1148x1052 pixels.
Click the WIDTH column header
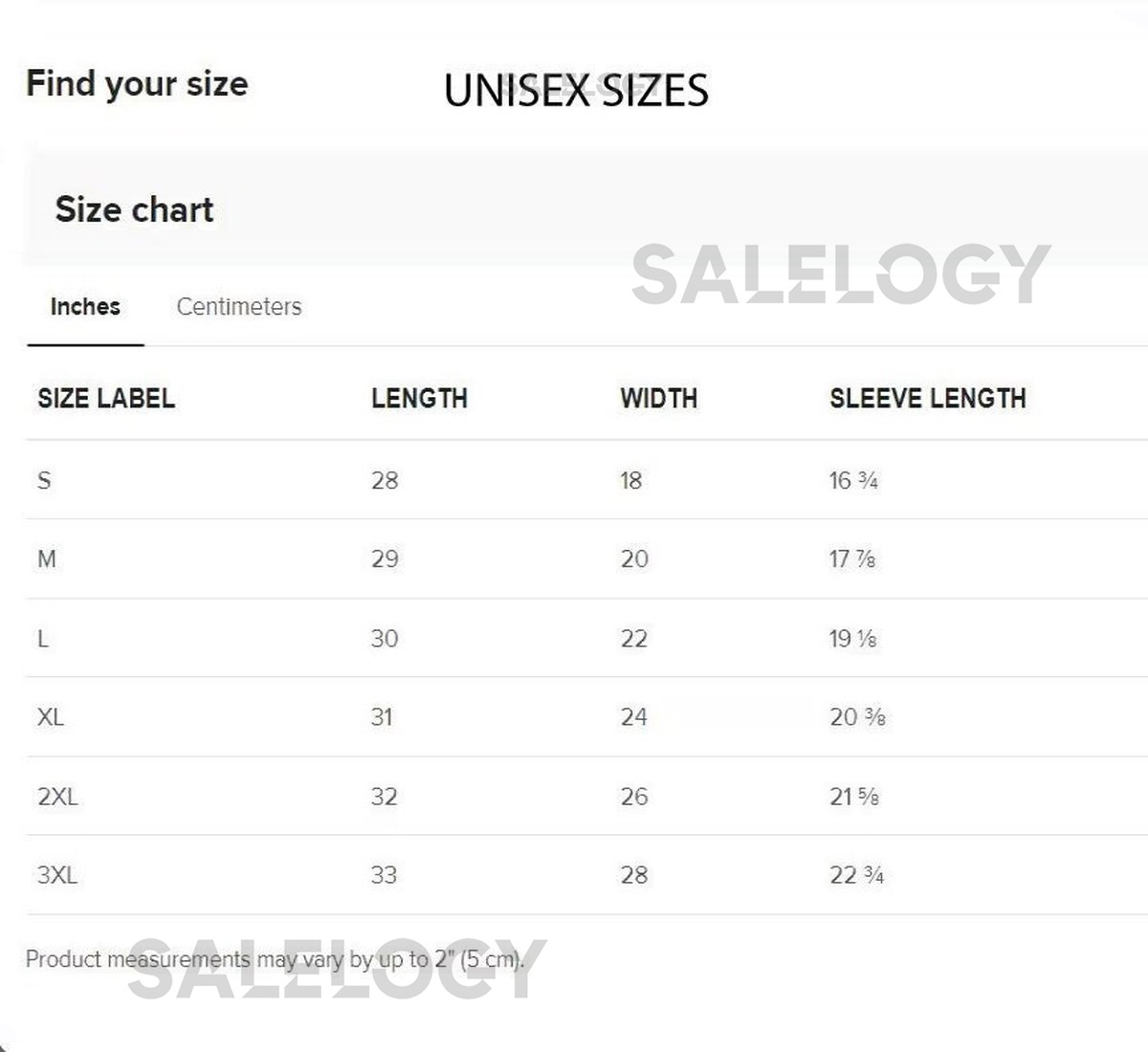click(x=658, y=399)
